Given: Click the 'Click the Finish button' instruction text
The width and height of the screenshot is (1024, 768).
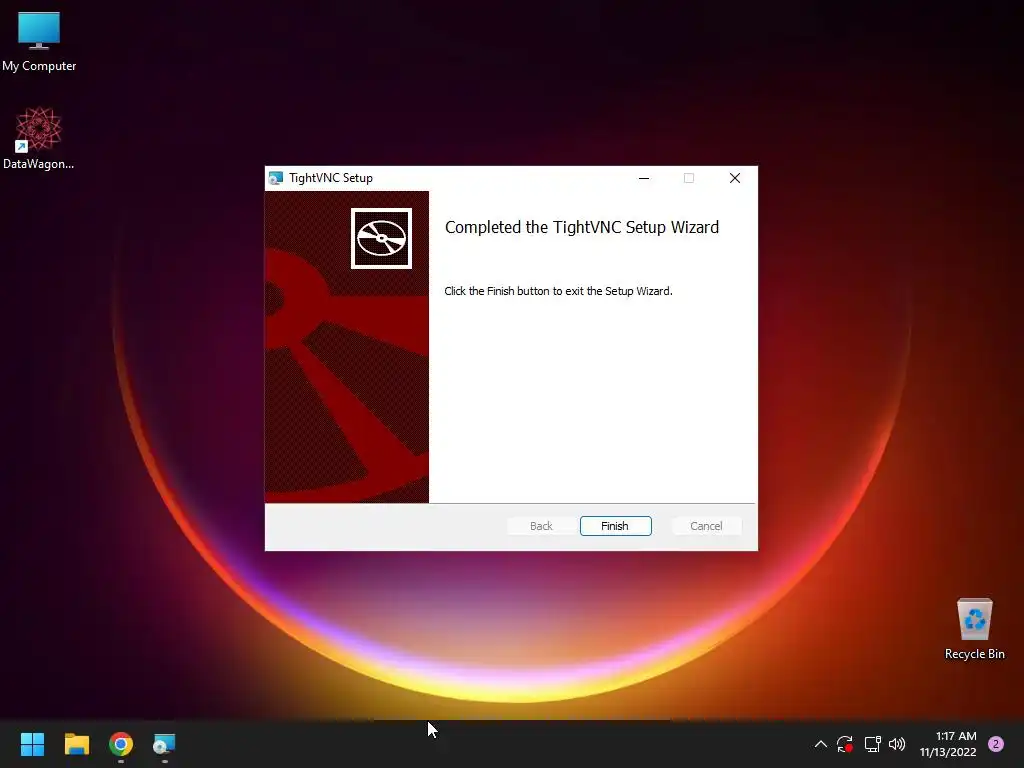Looking at the screenshot, I should [x=558, y=291].
